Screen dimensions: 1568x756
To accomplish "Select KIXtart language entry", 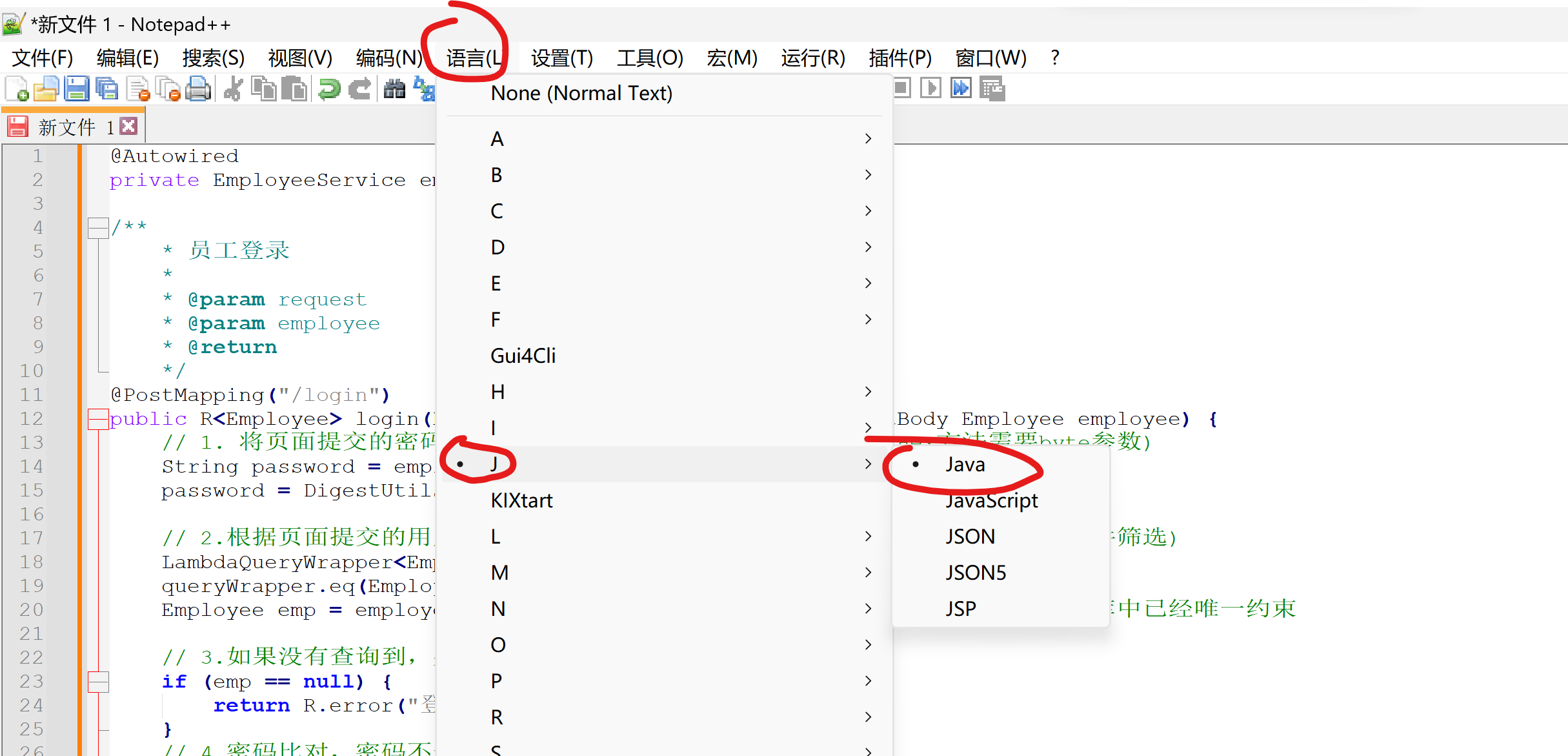I will pos(521,500).
